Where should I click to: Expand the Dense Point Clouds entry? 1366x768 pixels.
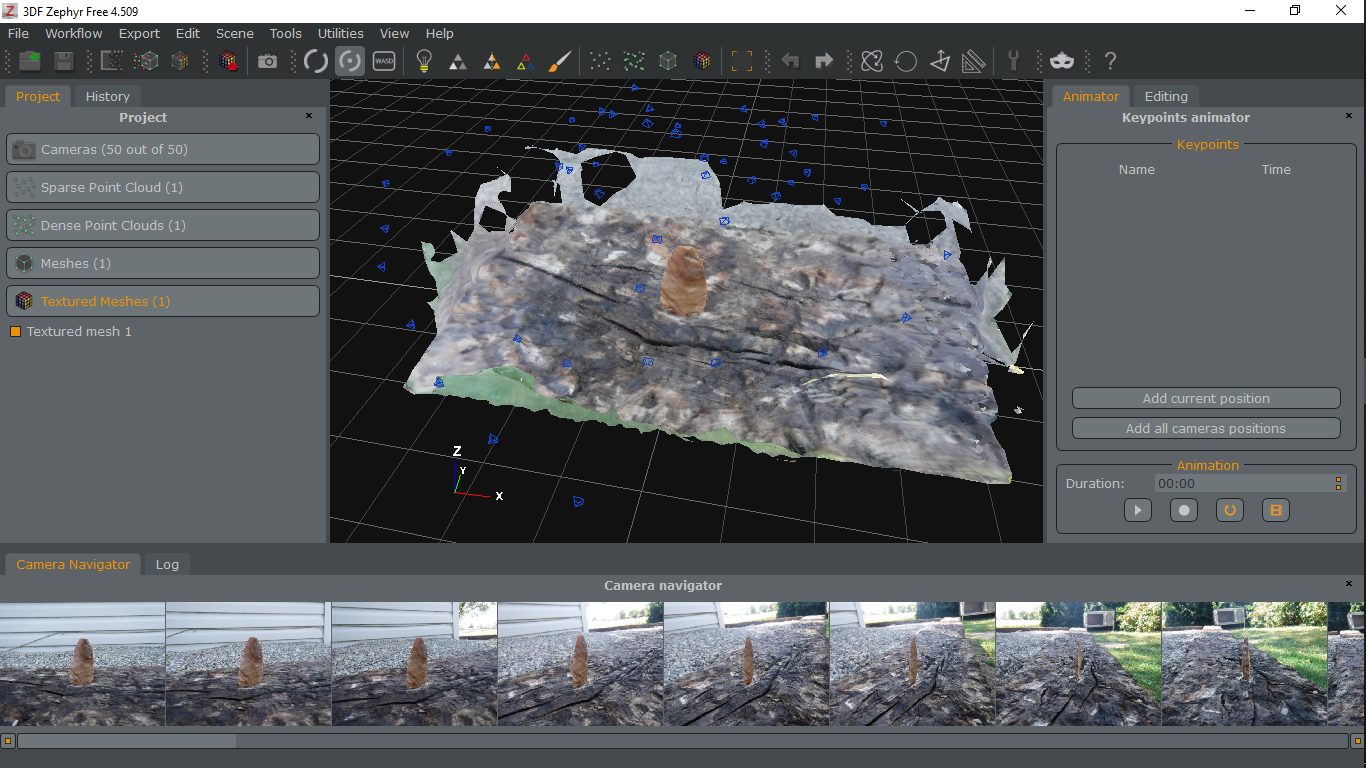(x=162, y=225)
